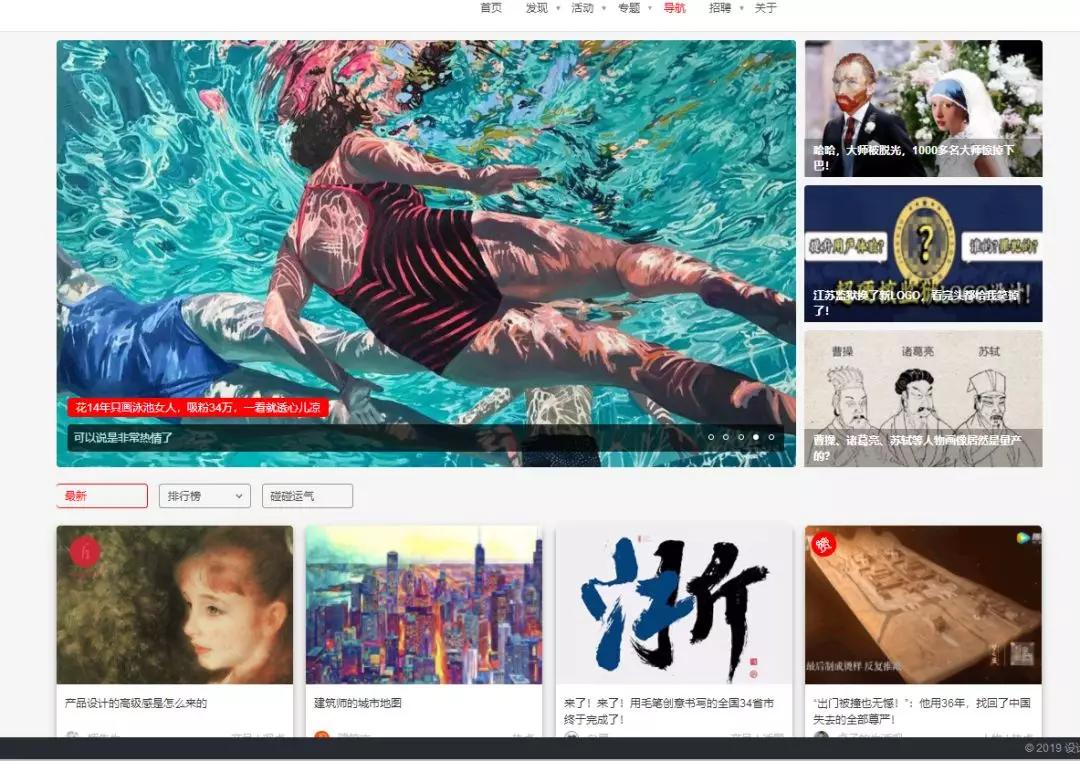Click the red badge icon on the model-building card
Viewport: 1080px width, 761px height.
tap(824, 544)
